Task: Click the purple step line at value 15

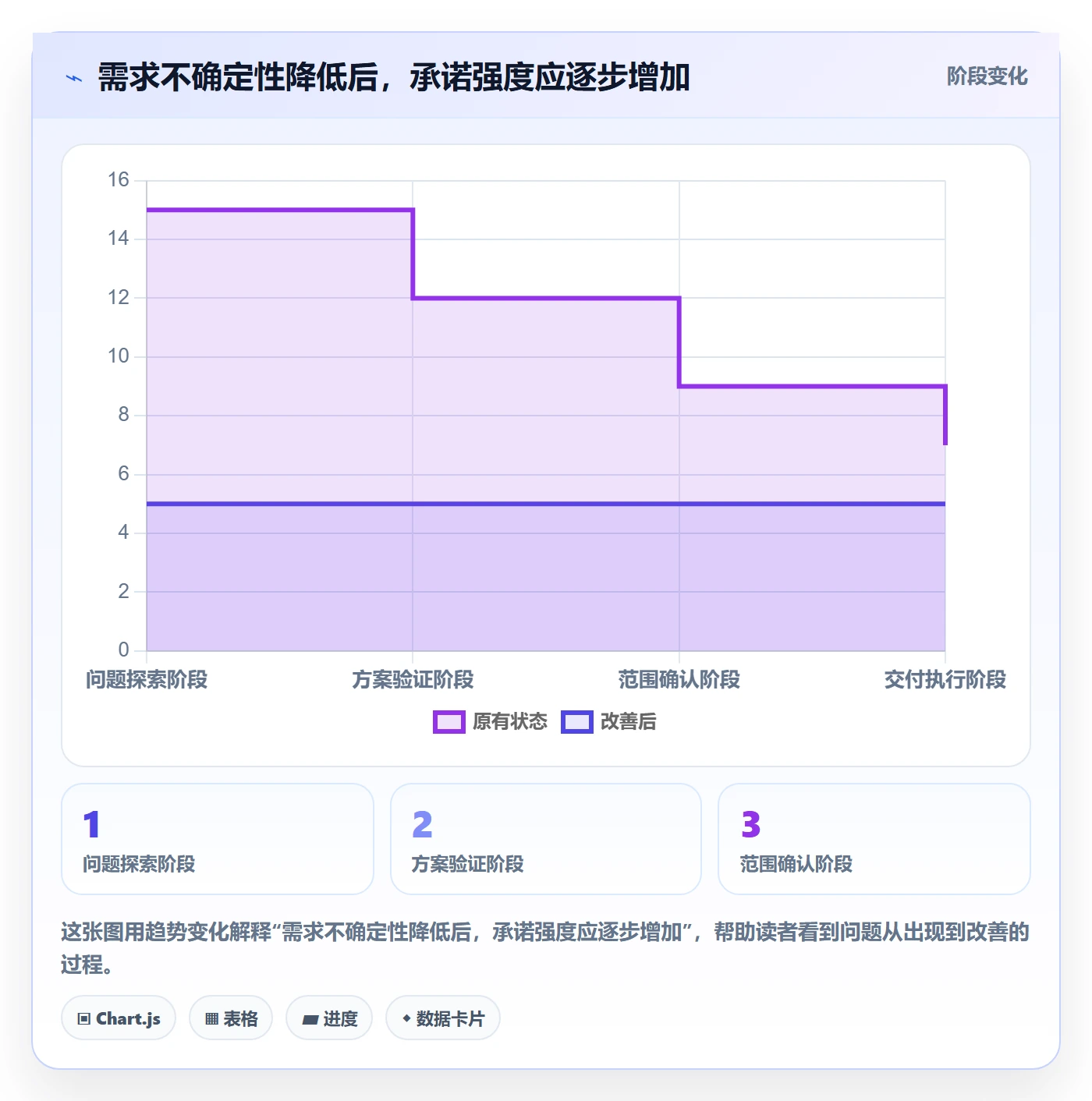Action: coord(279,210)
